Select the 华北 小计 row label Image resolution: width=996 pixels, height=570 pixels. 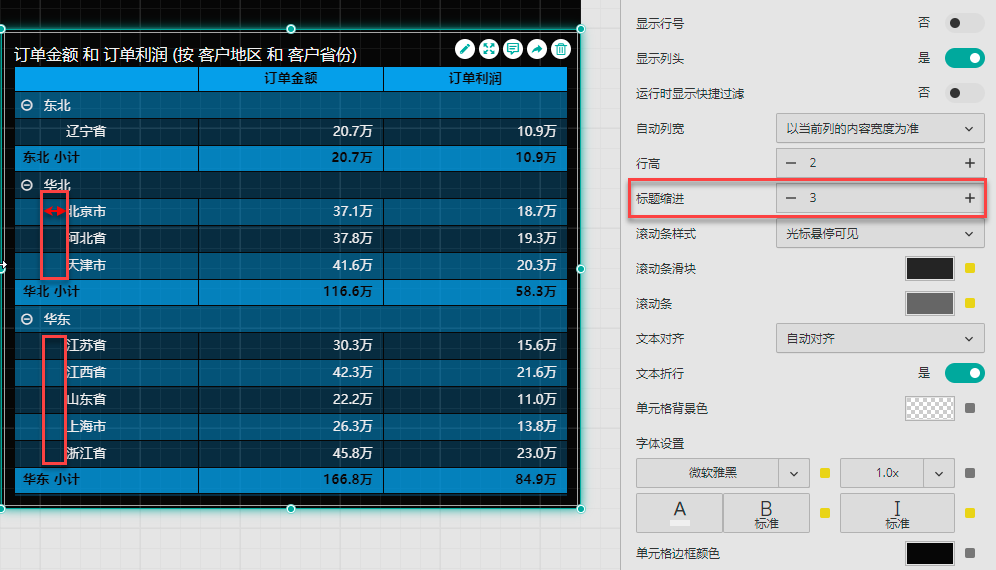point(51,292)
